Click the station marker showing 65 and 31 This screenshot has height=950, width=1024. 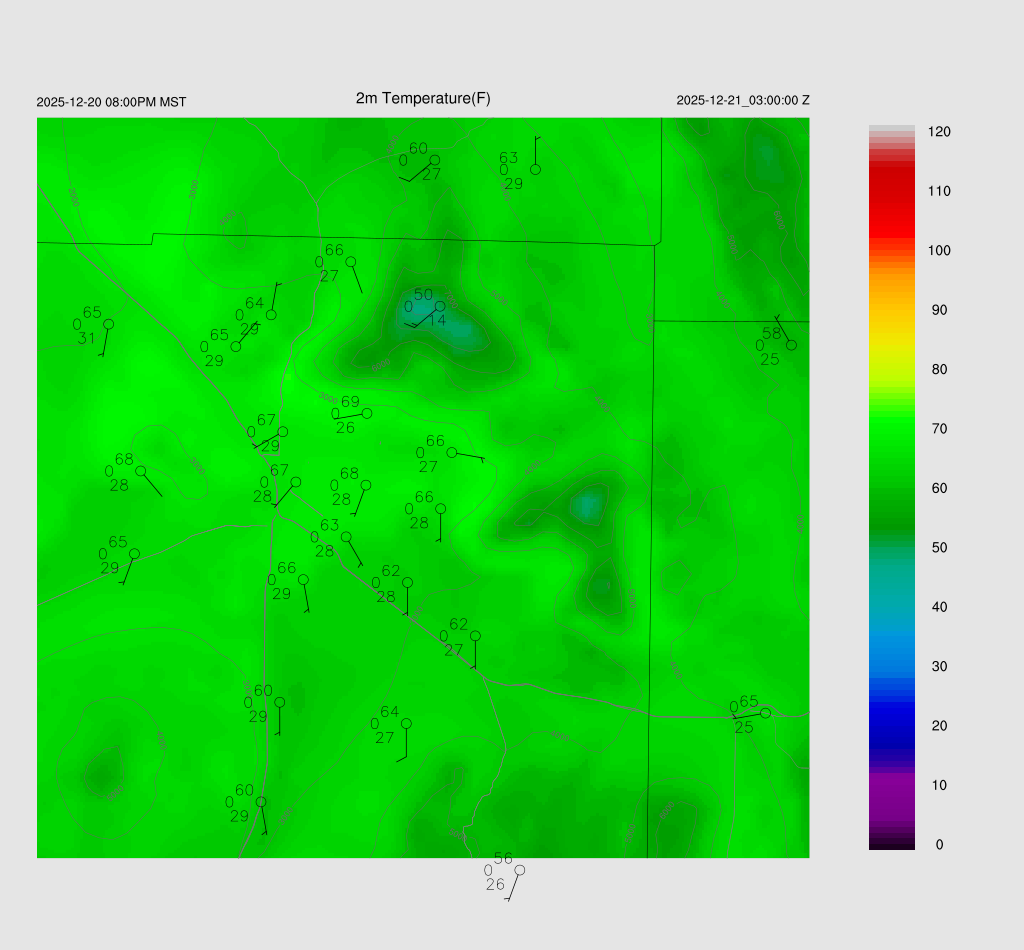pos(108,324)
